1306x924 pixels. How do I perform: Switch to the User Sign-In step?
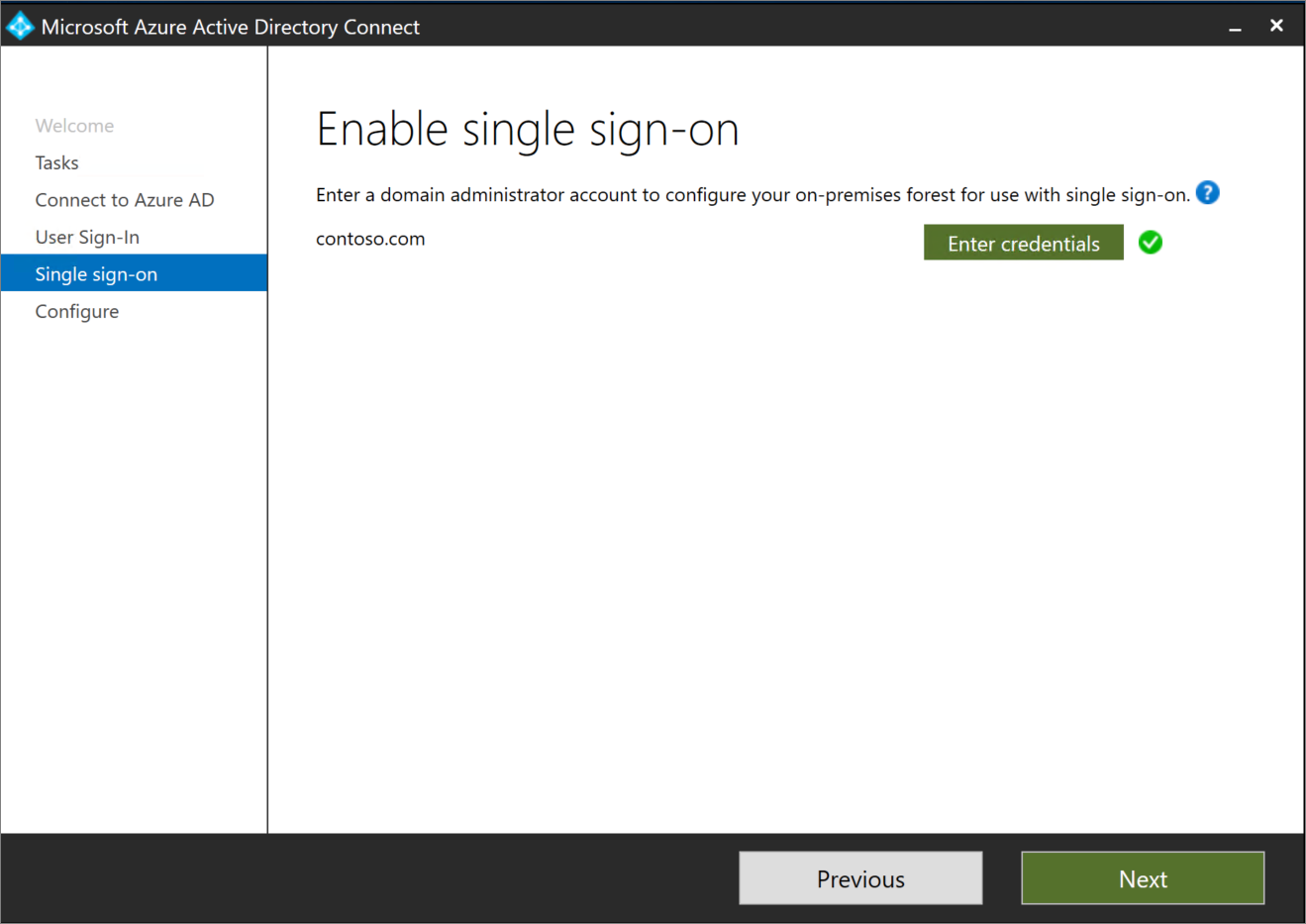point(87,238)
